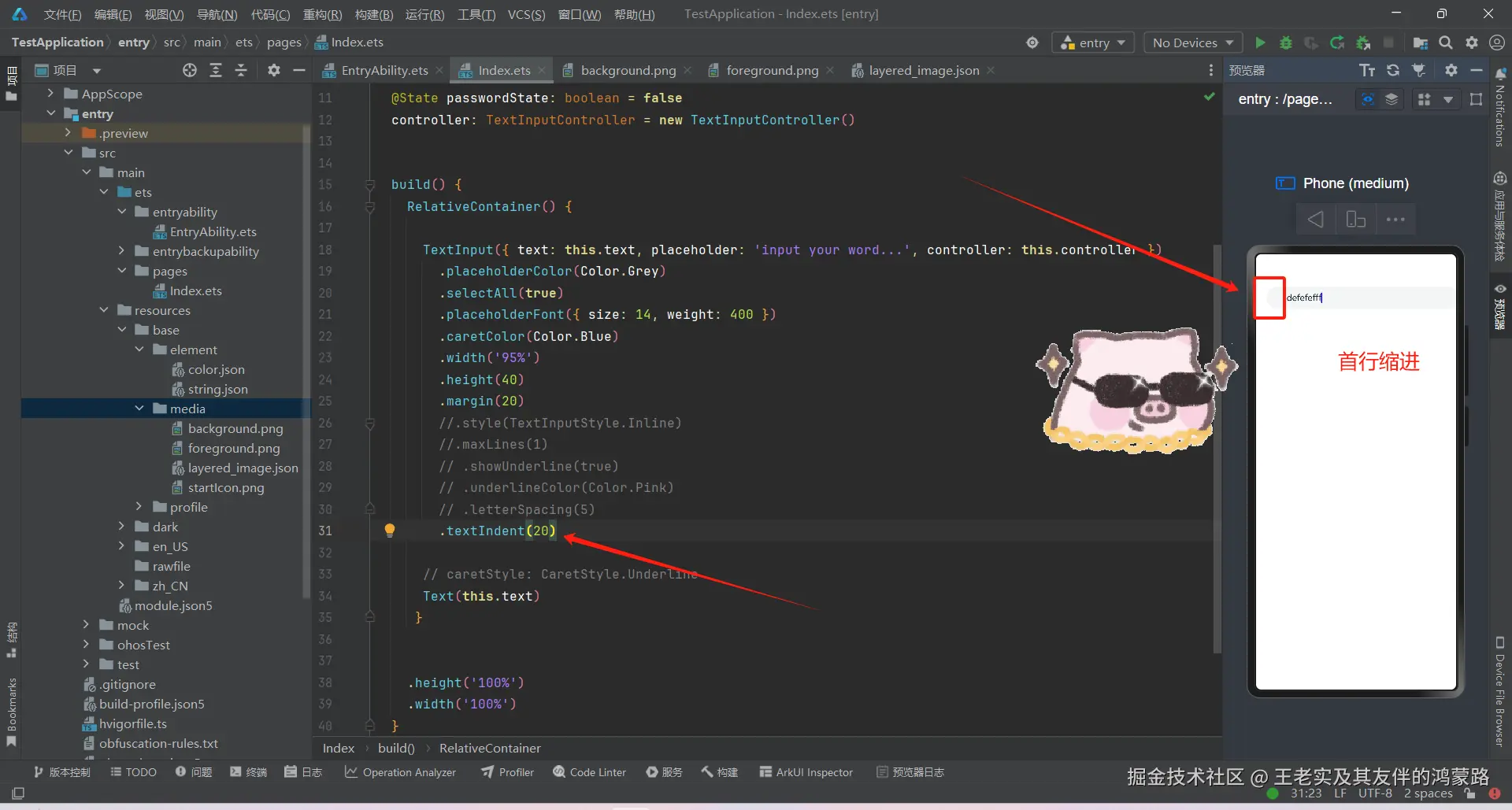Click the search magnifier in the top toolbar
1512x810 pixels.
tap(1446, 43)
